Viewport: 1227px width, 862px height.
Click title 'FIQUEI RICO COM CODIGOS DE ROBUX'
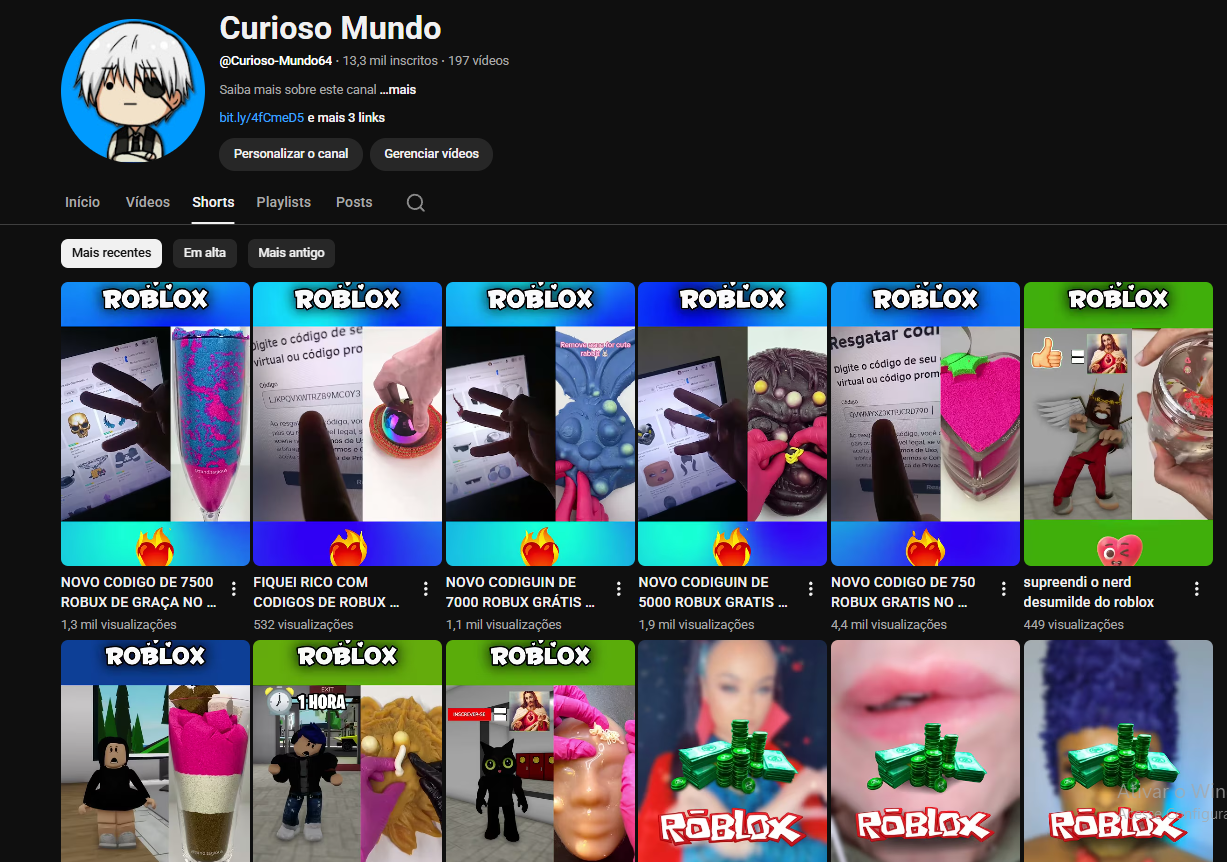[x=327, y=592]
